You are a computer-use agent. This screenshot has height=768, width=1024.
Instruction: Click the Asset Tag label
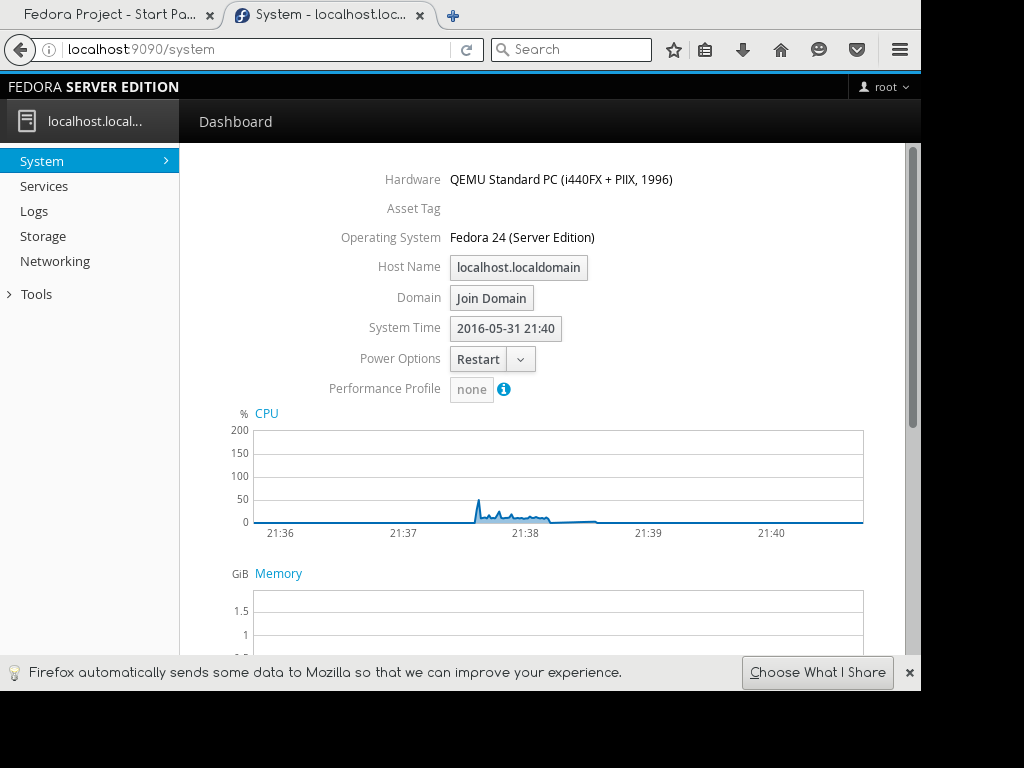(413, 209)
